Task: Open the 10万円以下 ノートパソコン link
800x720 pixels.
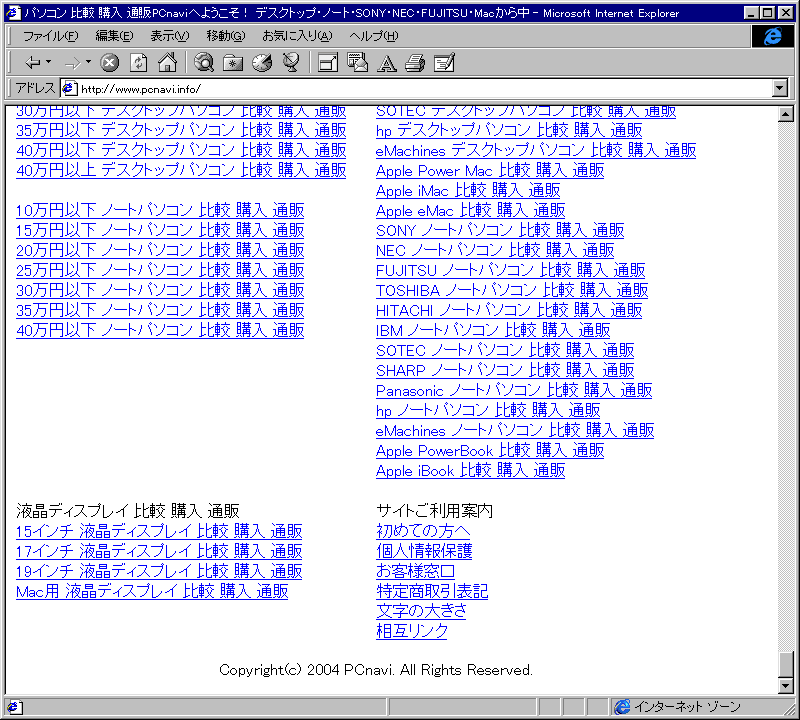Action: click(160, 210)
